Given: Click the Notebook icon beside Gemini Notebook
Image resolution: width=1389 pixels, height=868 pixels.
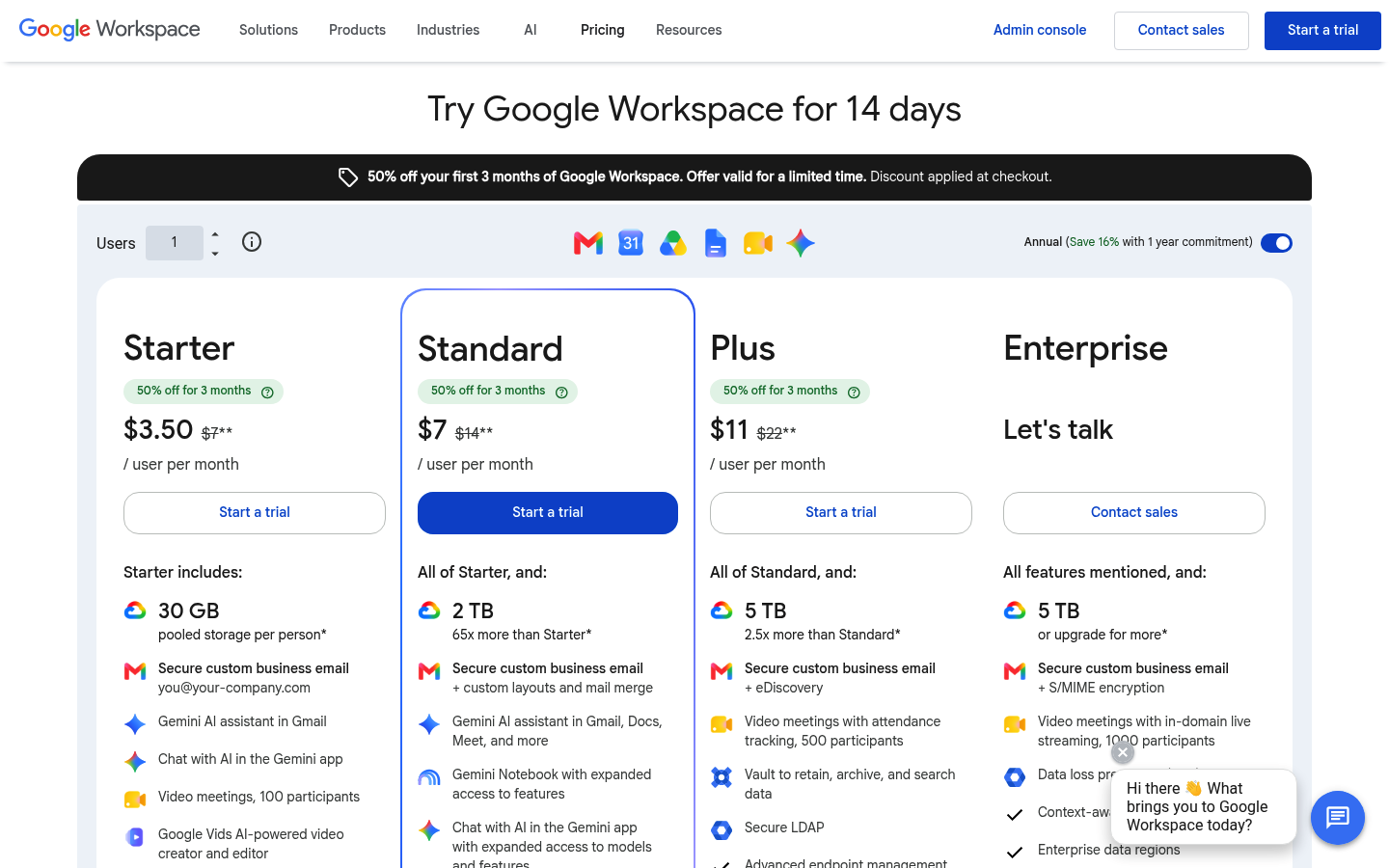Looking at the screenshot, I should (x=429, y=777).
